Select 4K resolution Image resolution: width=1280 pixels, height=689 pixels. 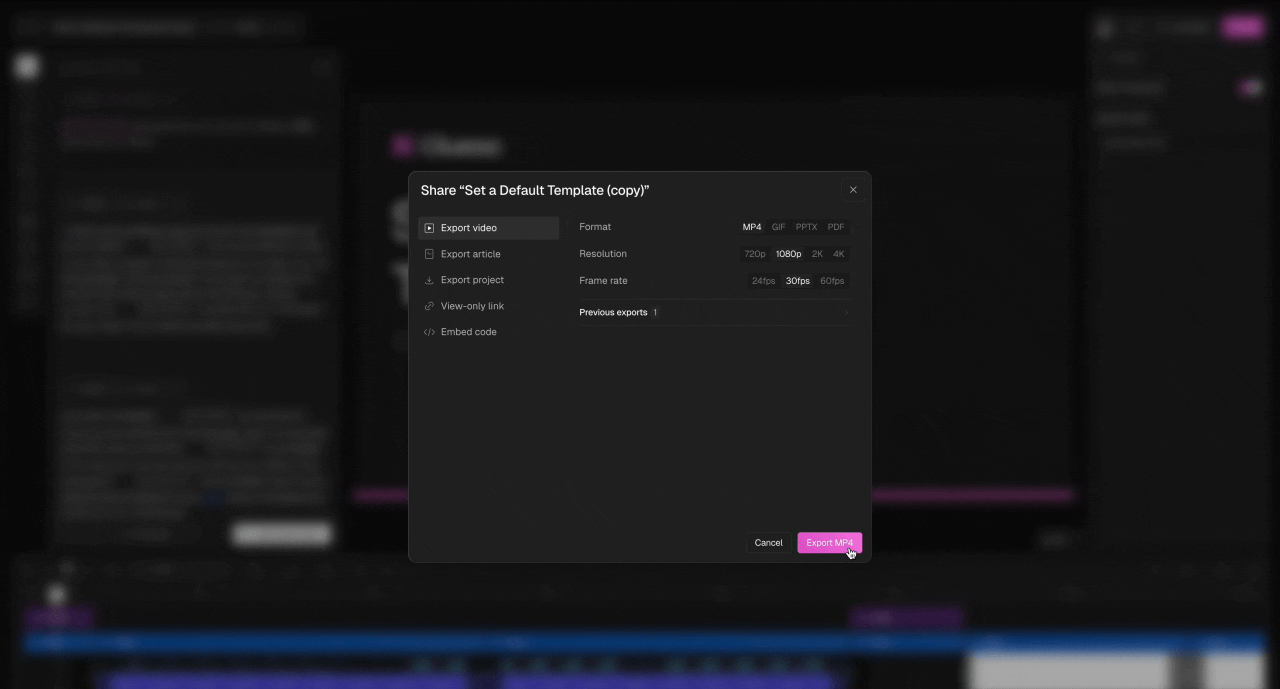click(839, 254)
